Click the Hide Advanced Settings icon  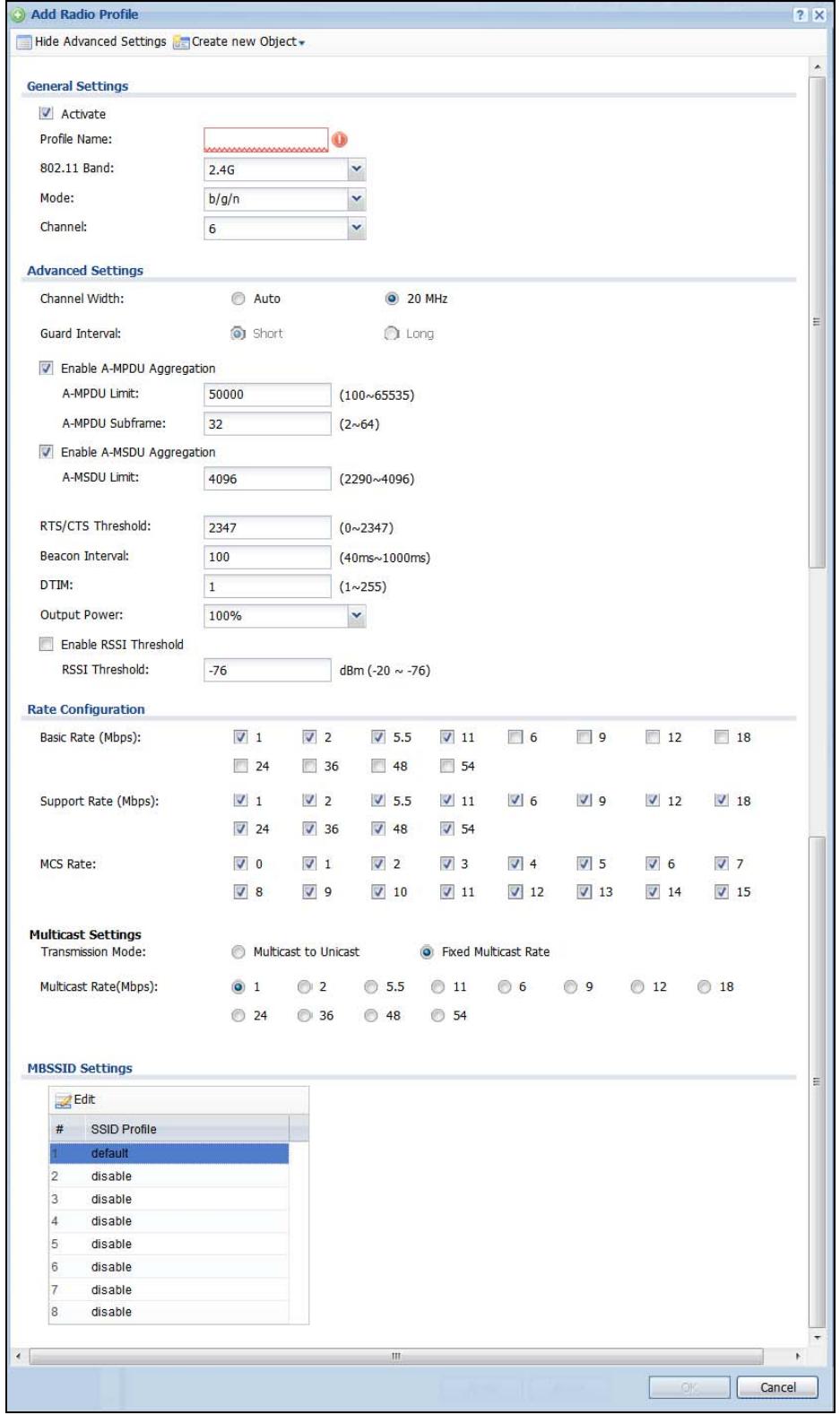pos(24,42)
